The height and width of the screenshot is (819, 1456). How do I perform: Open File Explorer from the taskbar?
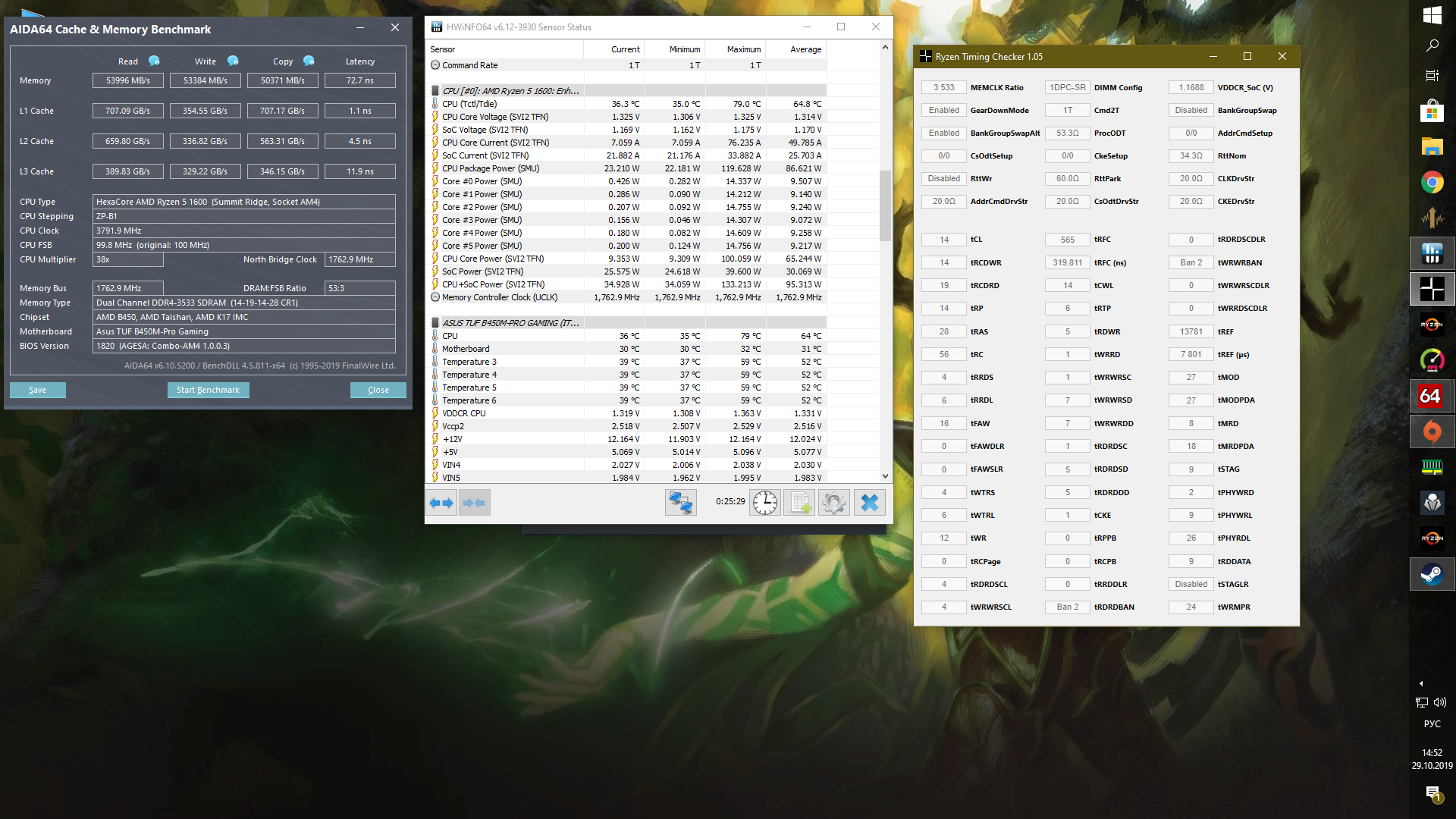(x=1432, y=146)
